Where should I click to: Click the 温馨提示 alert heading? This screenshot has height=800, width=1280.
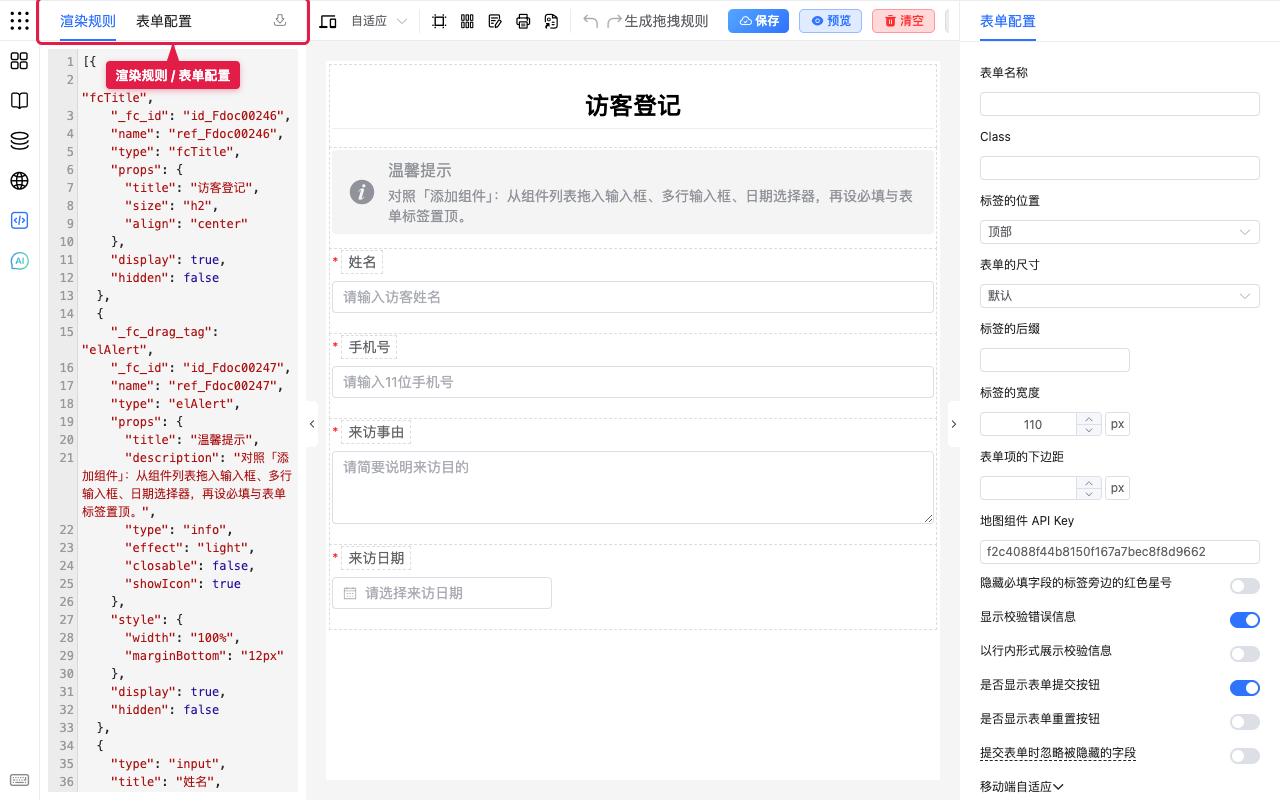click(420, 171)
